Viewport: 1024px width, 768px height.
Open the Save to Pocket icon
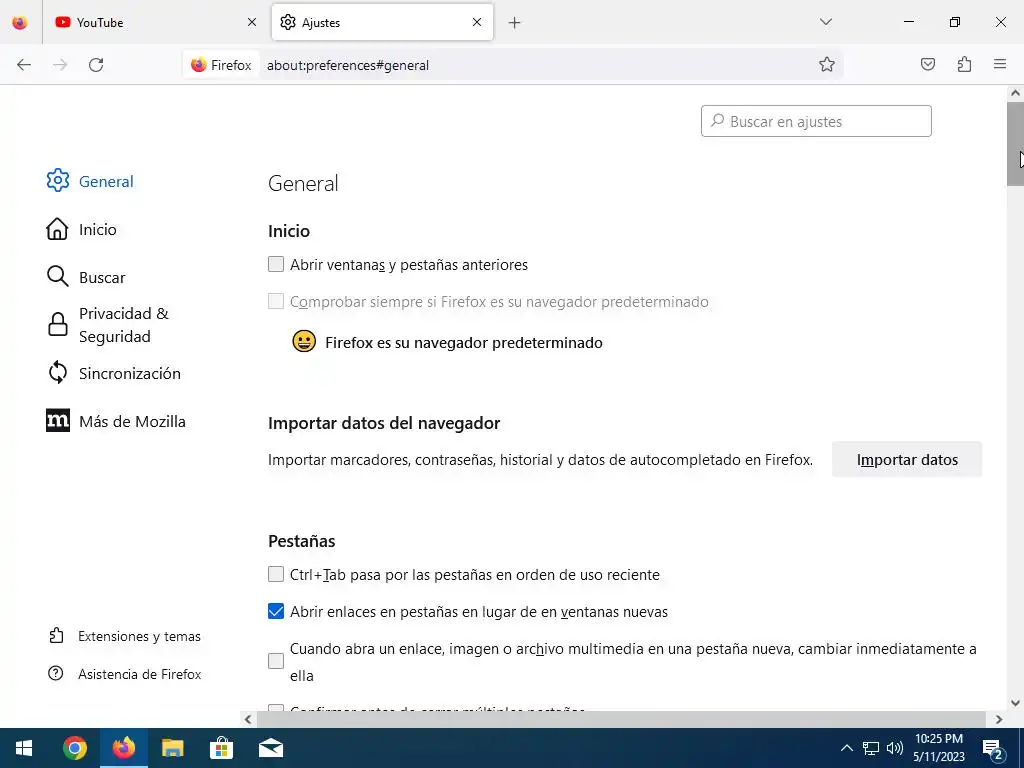(x=928, y=64)
